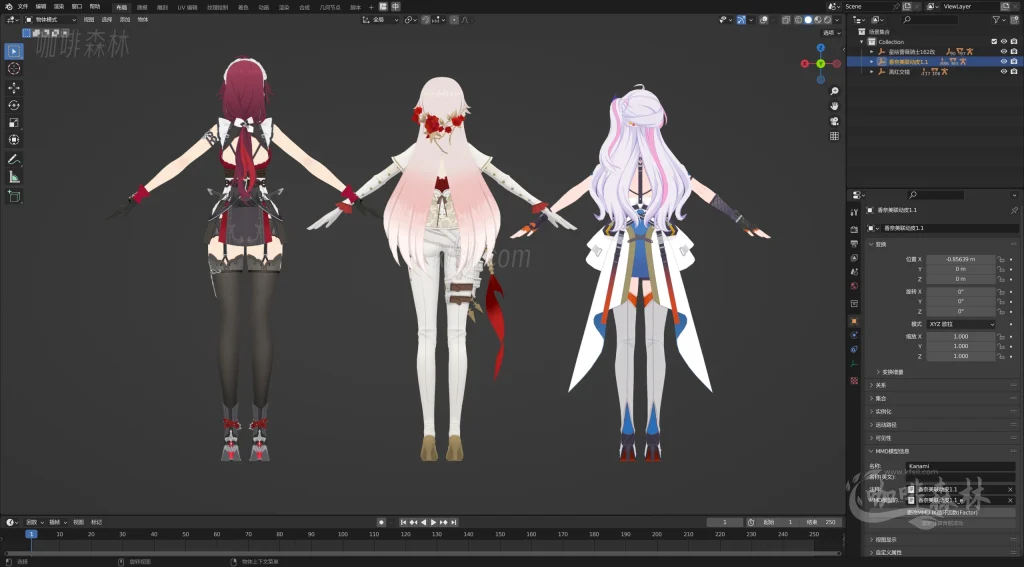Hide the third armature row's eye icon
1024x567 pixels.
[1004, 72]
